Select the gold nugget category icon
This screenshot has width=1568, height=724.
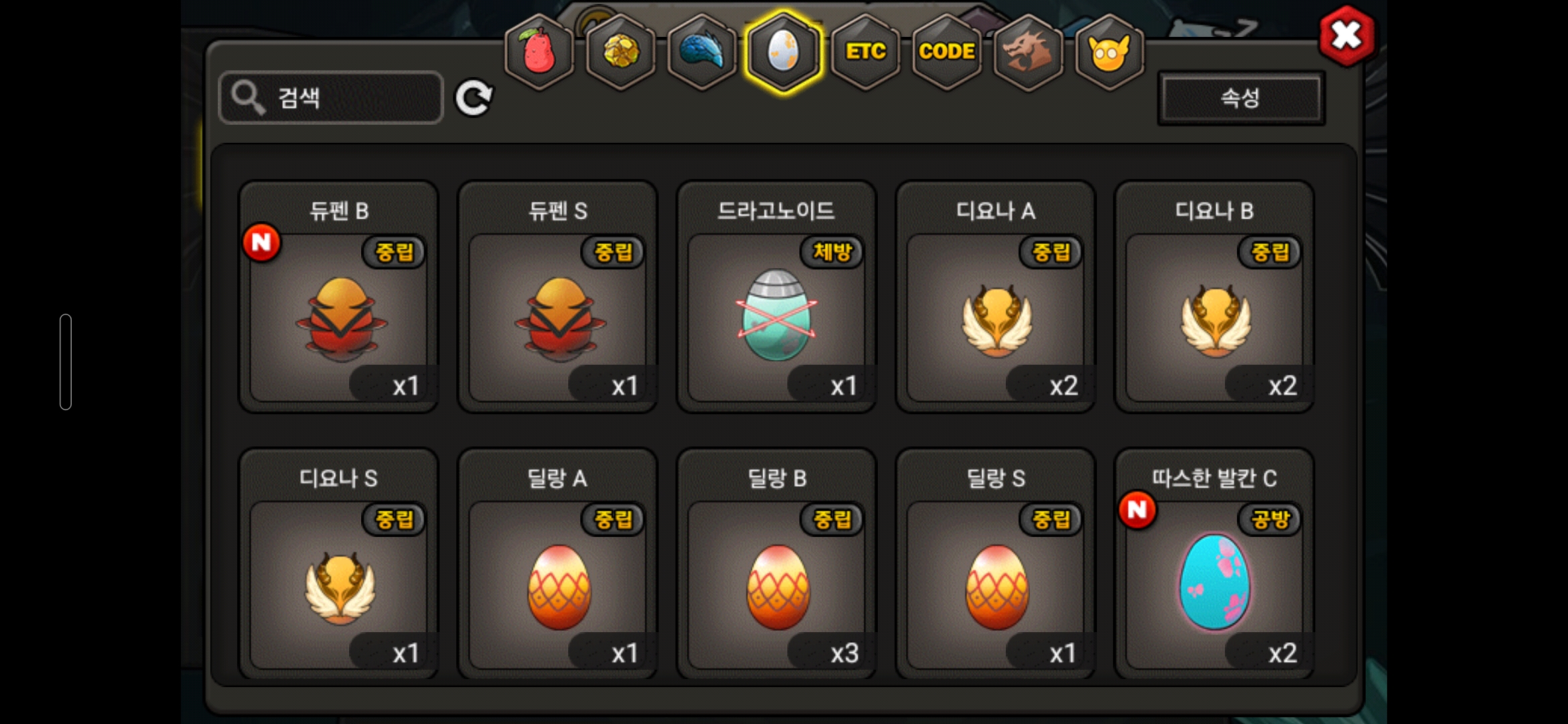[621, 52]
